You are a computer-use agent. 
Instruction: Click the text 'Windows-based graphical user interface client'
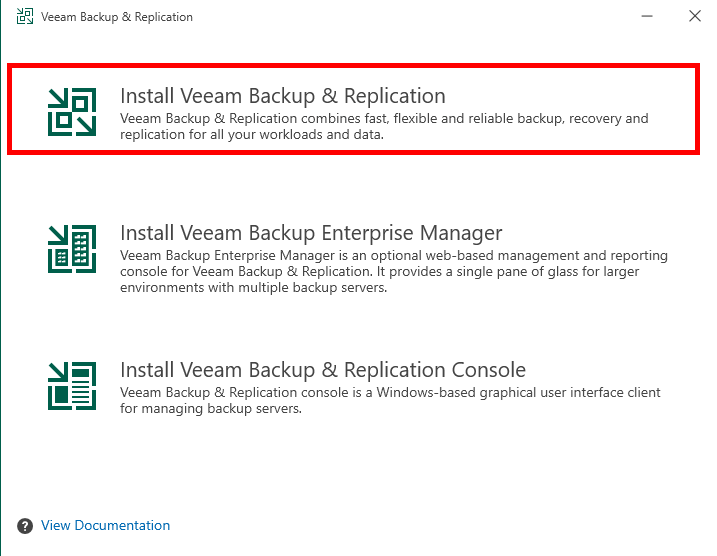coord(519,392)
